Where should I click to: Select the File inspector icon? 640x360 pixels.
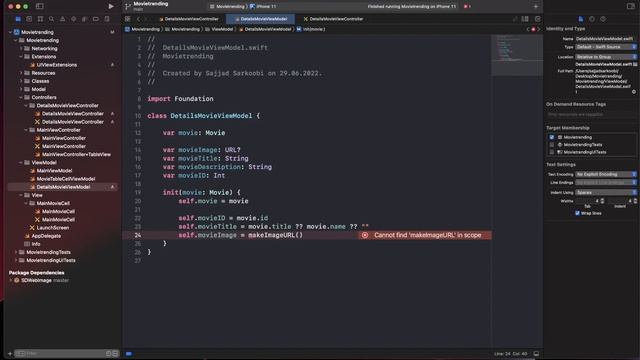[581, 19]
